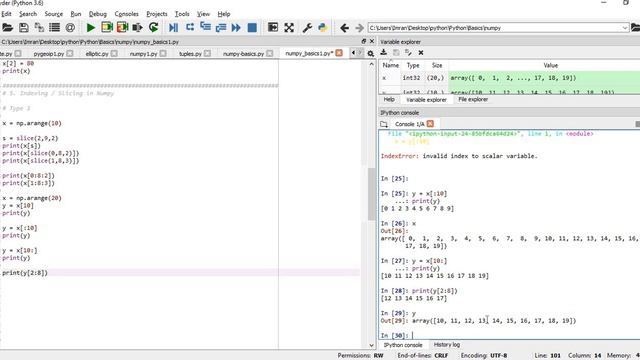Screen dimensions: 640x360
Task: Stop debugging with the blue square icon
Action: coord(252,28)
